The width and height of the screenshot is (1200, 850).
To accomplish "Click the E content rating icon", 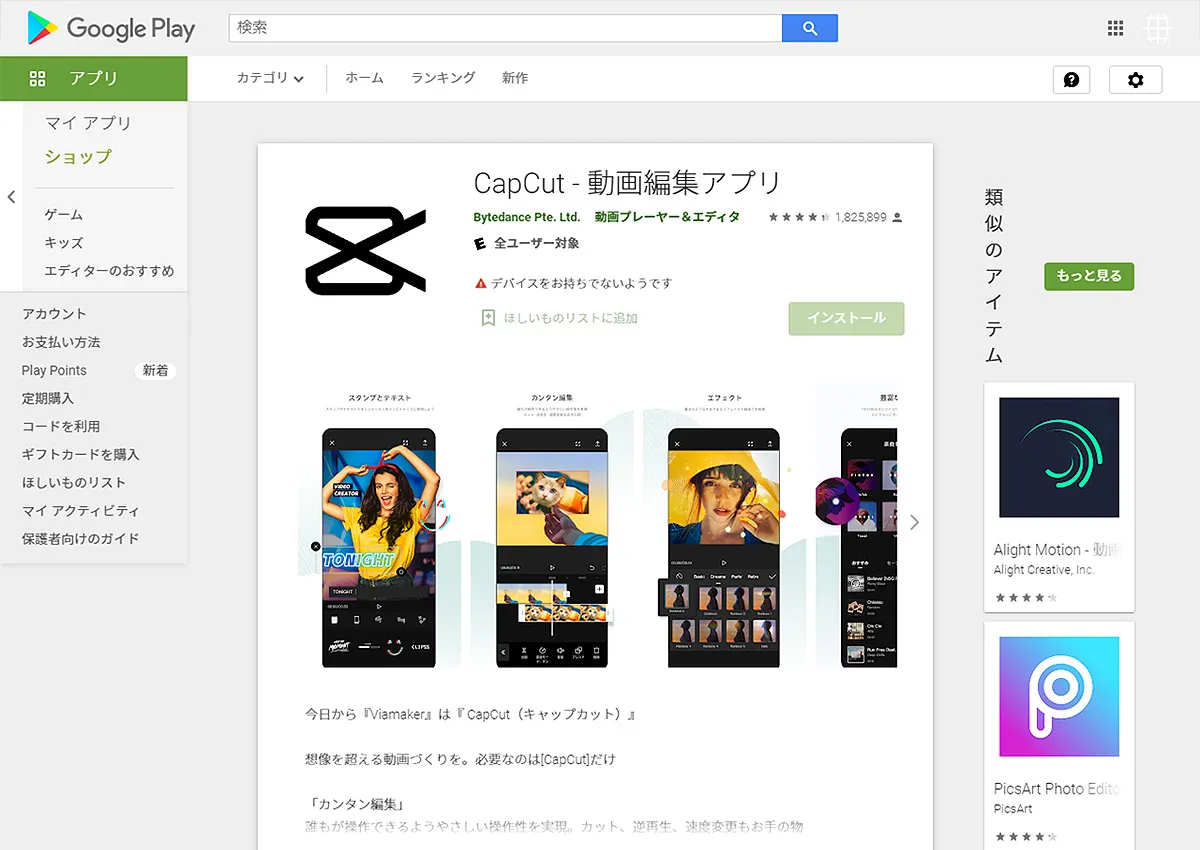I will 479,243.
